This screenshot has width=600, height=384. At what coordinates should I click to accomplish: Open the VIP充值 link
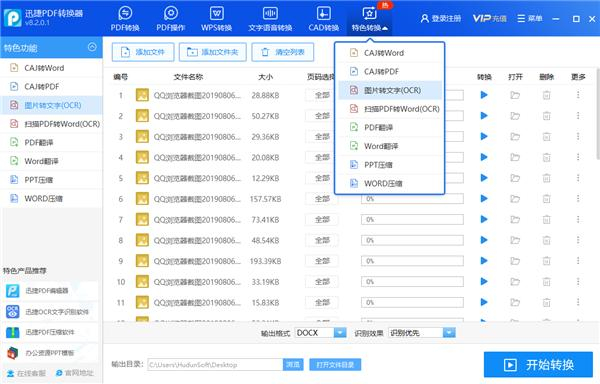(x=489, y=18)
